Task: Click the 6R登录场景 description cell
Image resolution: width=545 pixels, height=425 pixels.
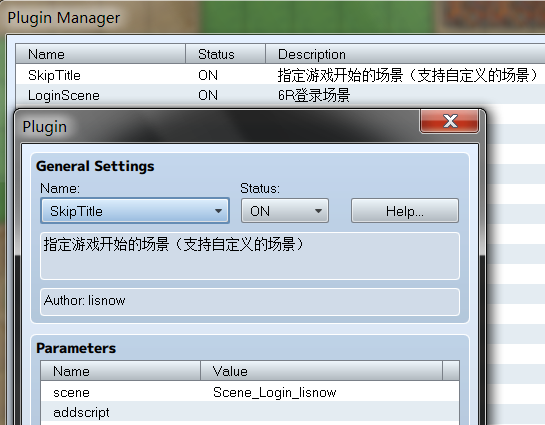Action: pos(314,95)
